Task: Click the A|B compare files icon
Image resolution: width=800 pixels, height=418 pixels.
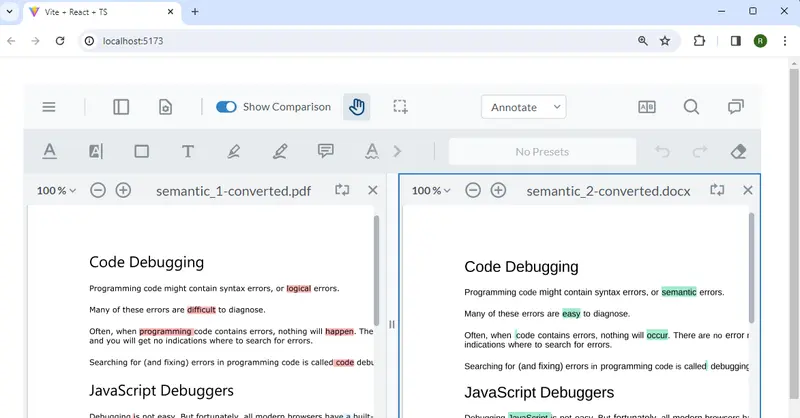Action: [647, 107]
